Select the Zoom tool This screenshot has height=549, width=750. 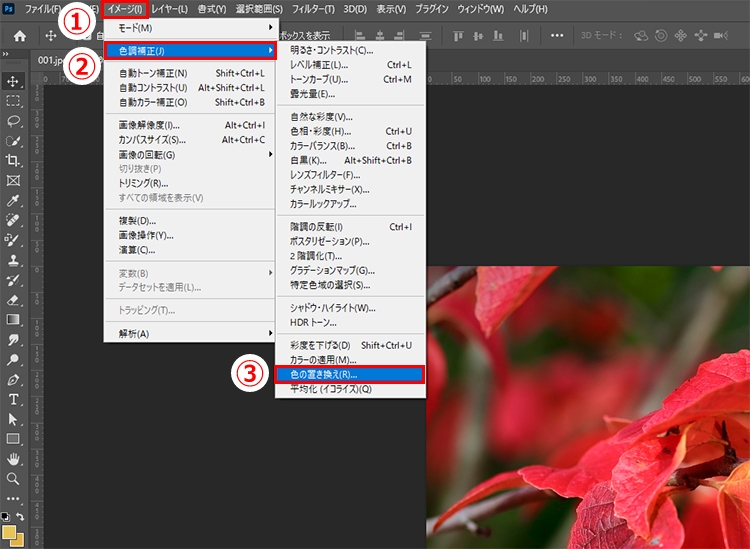click(x=13, y=479)
